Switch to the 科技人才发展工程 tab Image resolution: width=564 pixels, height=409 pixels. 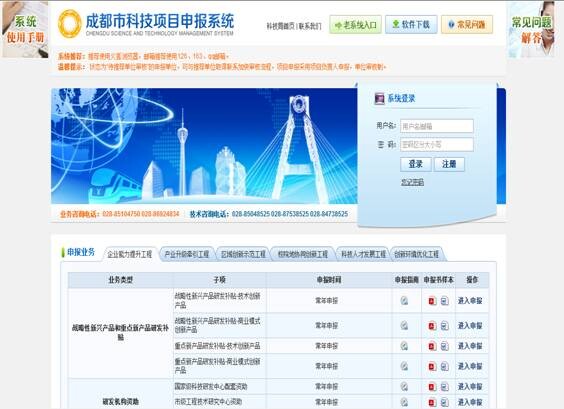363,254
